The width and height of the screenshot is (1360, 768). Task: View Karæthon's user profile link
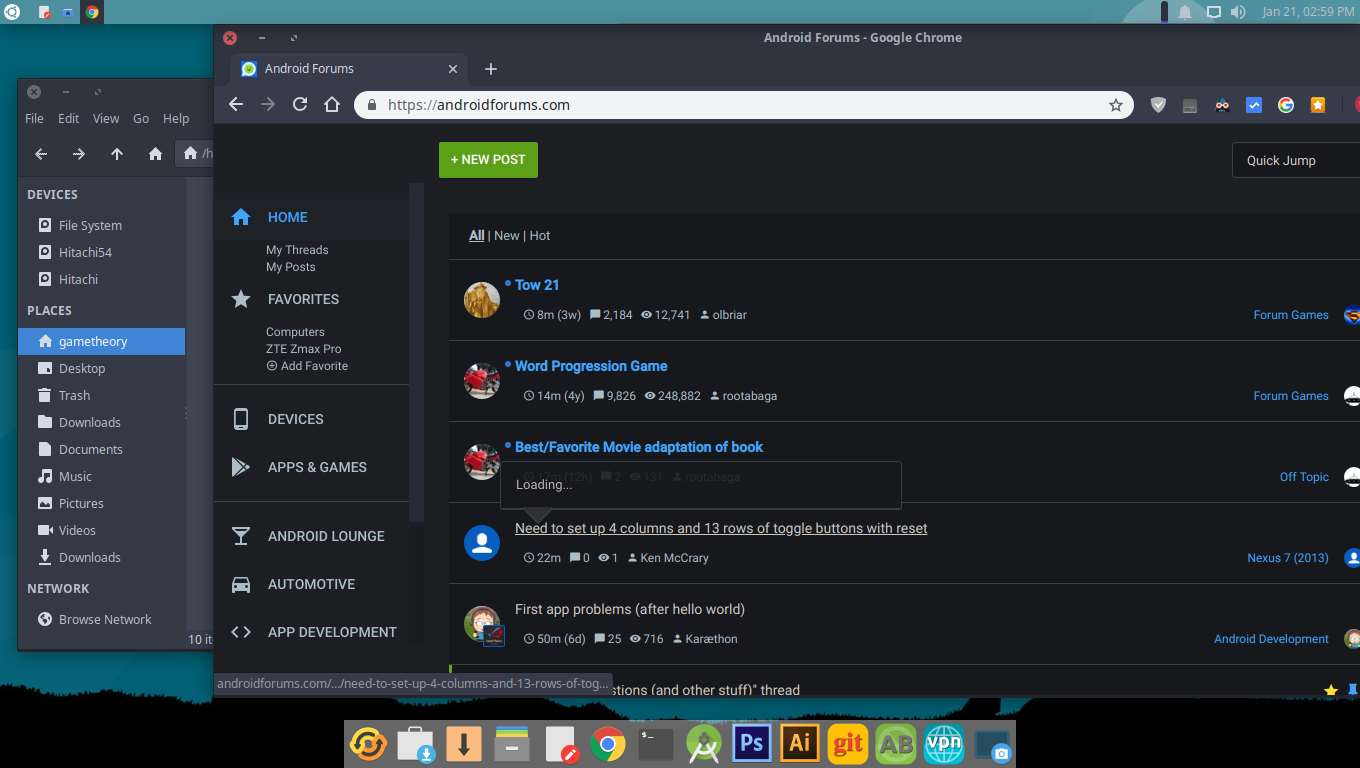click(711, 639)
